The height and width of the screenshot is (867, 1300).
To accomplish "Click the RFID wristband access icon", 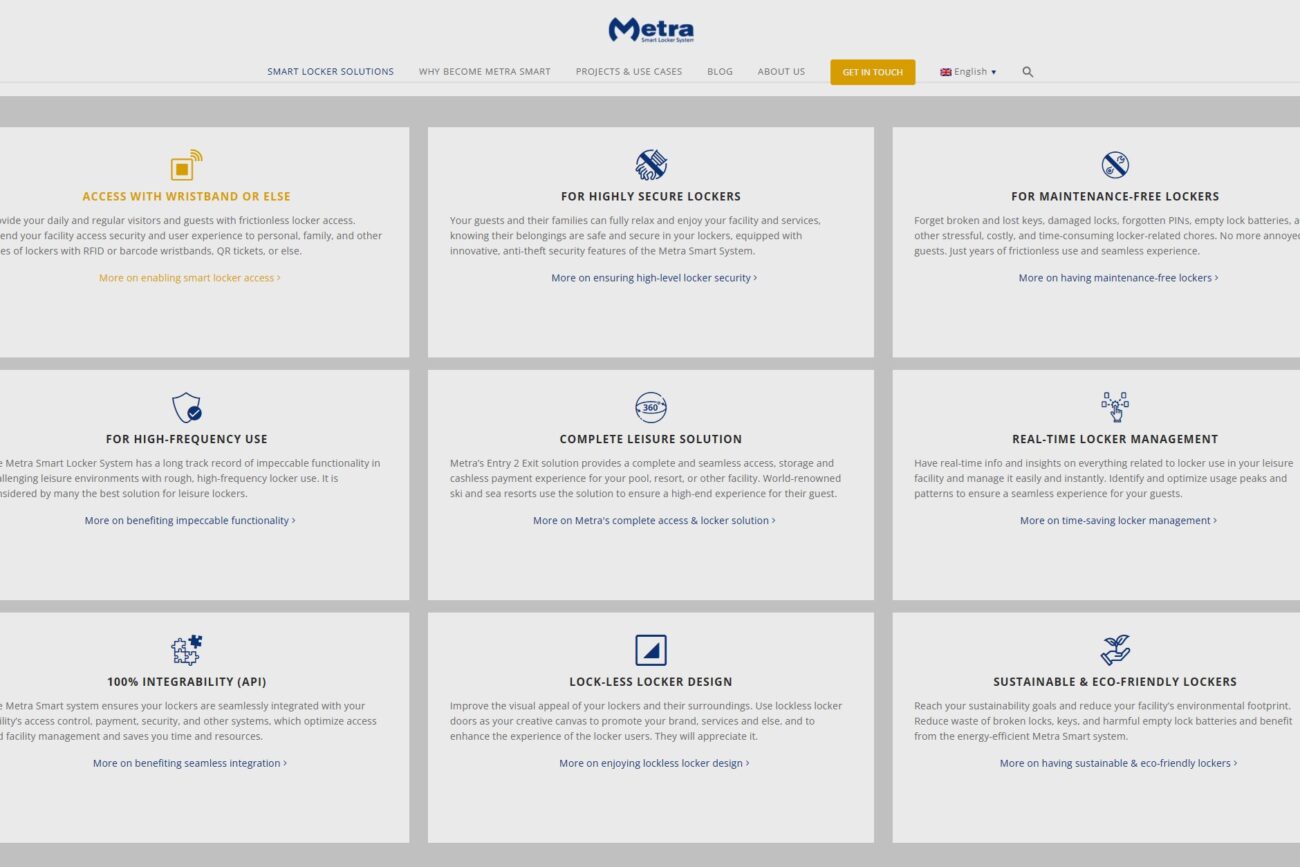I will [x=186, y=165].
